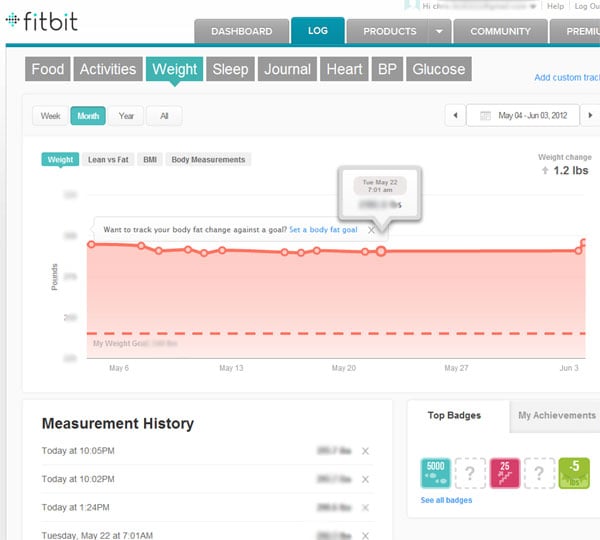Open the Products tab
This screenshot has width=600, height=540.
pos(390,31)
